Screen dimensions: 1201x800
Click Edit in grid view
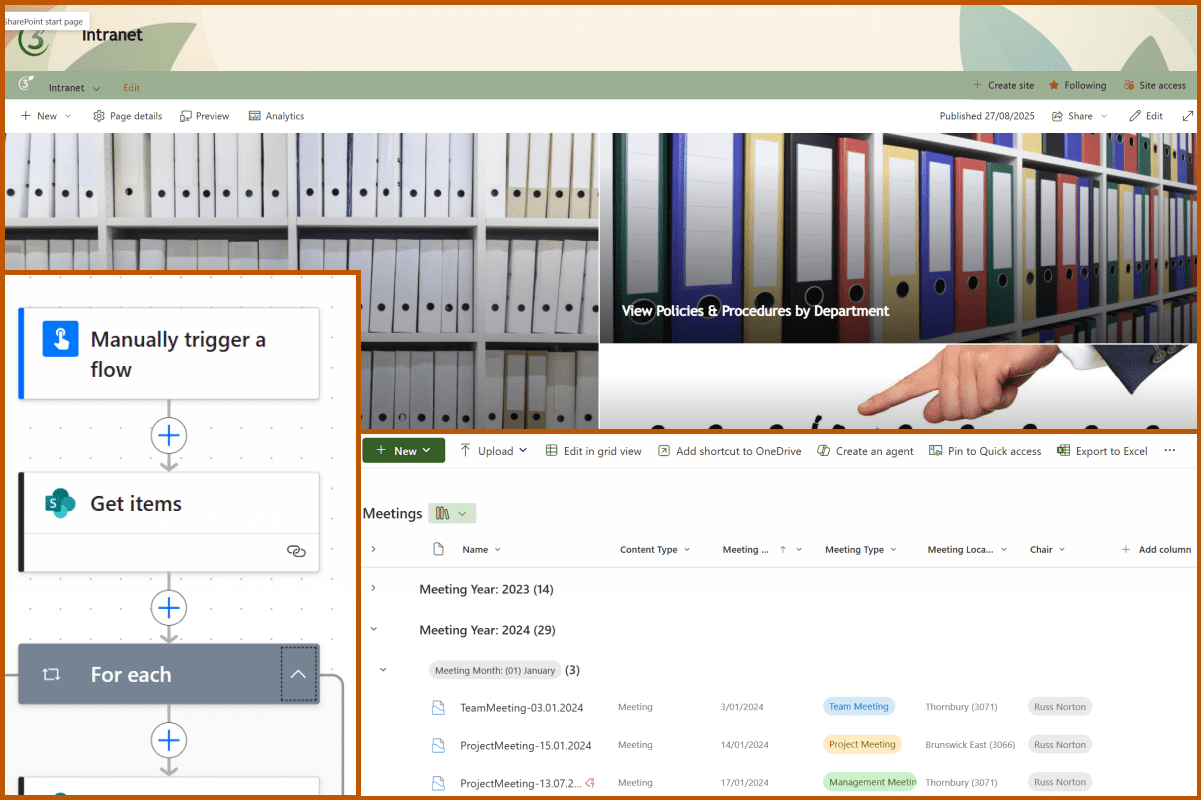click(x=593, y=451)
